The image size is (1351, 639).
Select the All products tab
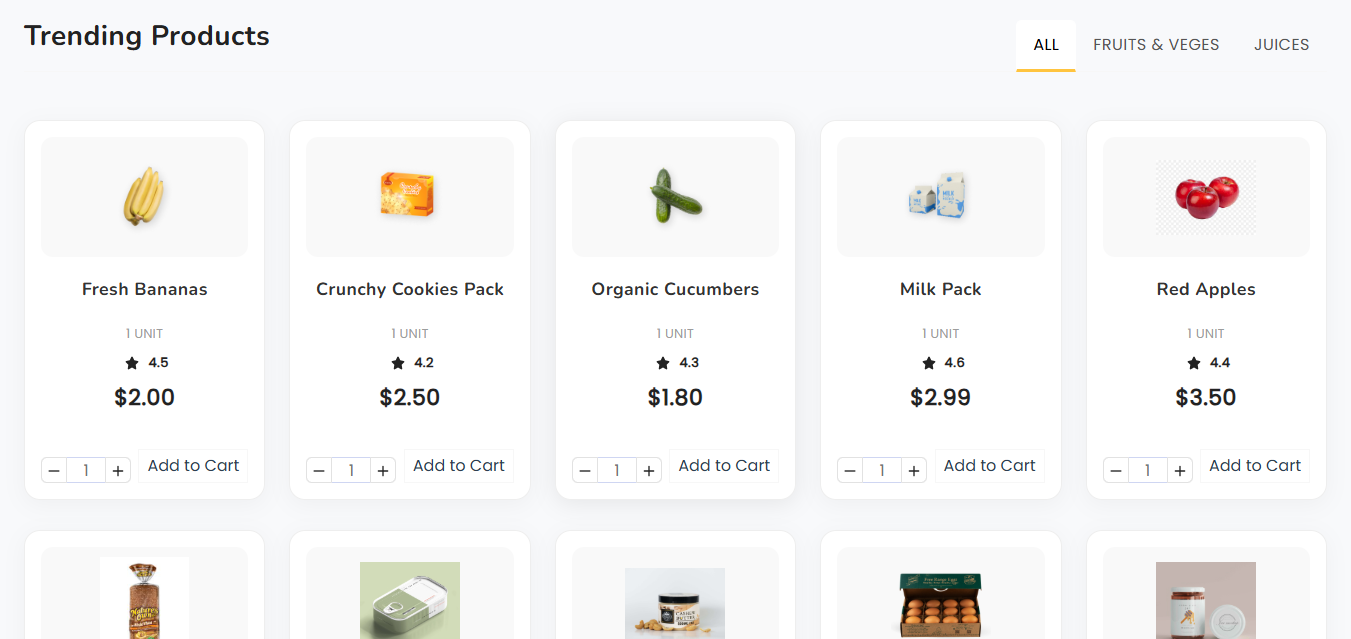(x=1046, y=45)
